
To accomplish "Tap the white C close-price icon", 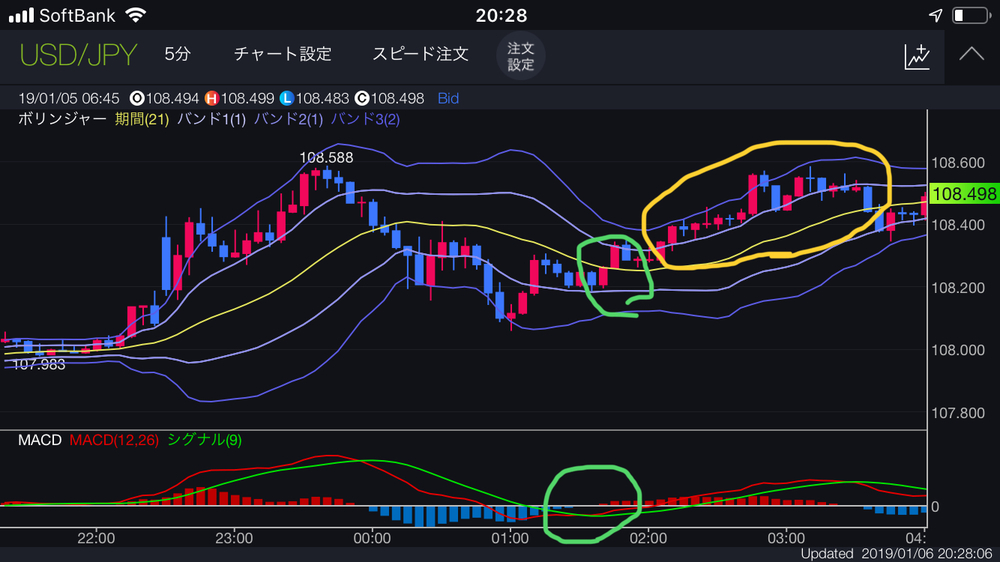I will pos(362,98).
